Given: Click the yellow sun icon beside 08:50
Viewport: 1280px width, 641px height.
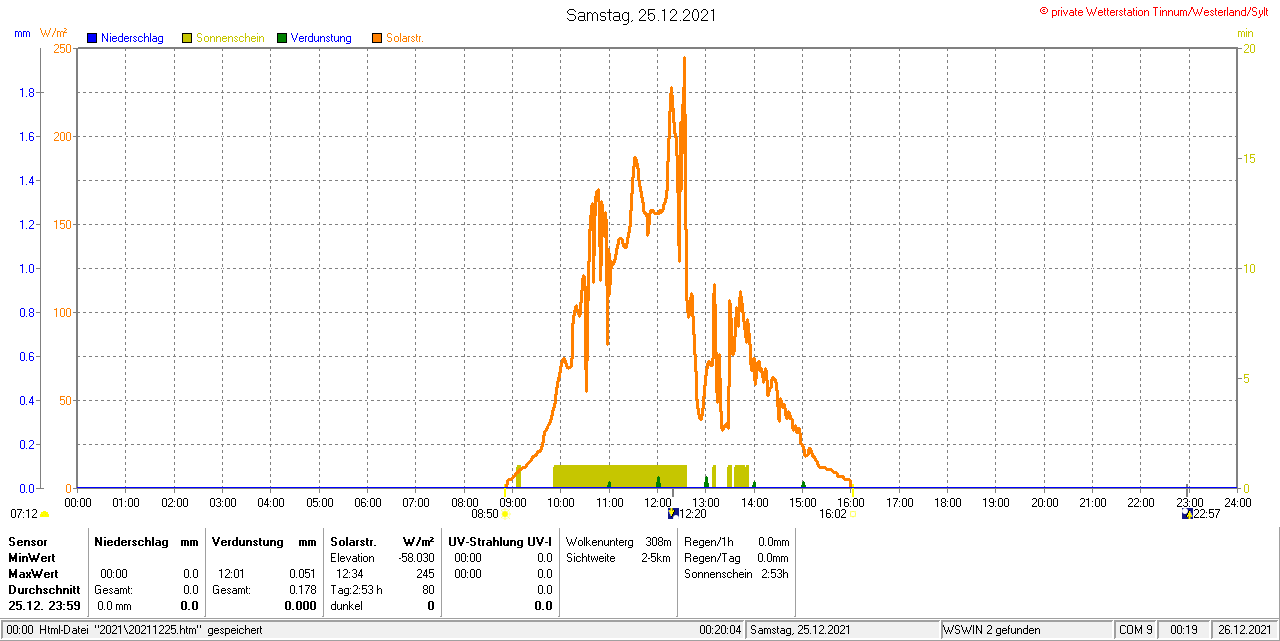Looking at the screenshot, I should tap(504, 514).
